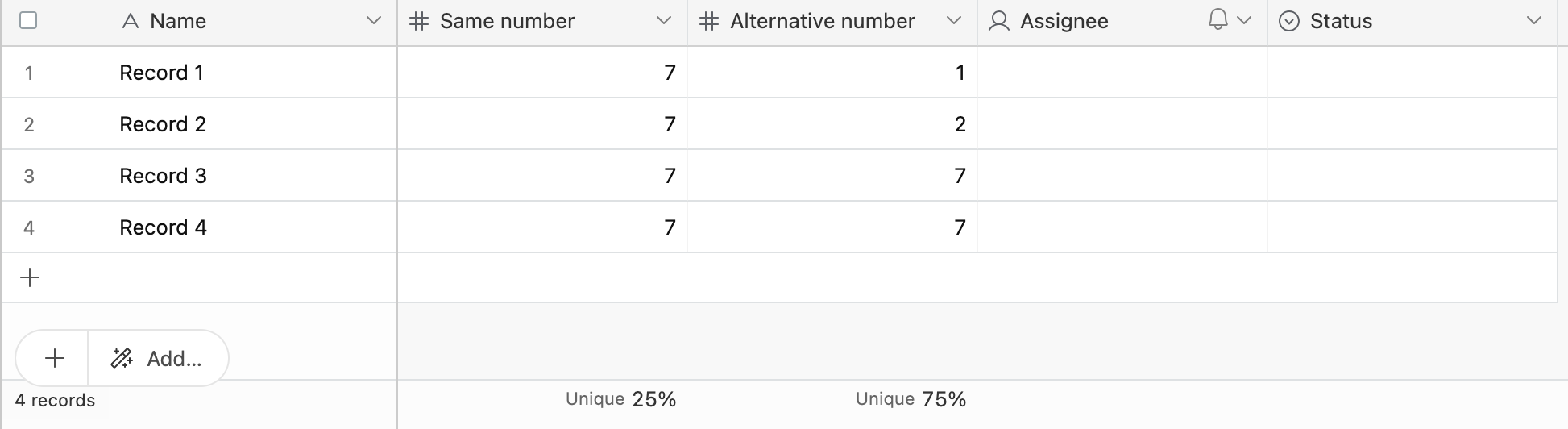Click the plus icon to add row

click(30, 278)
